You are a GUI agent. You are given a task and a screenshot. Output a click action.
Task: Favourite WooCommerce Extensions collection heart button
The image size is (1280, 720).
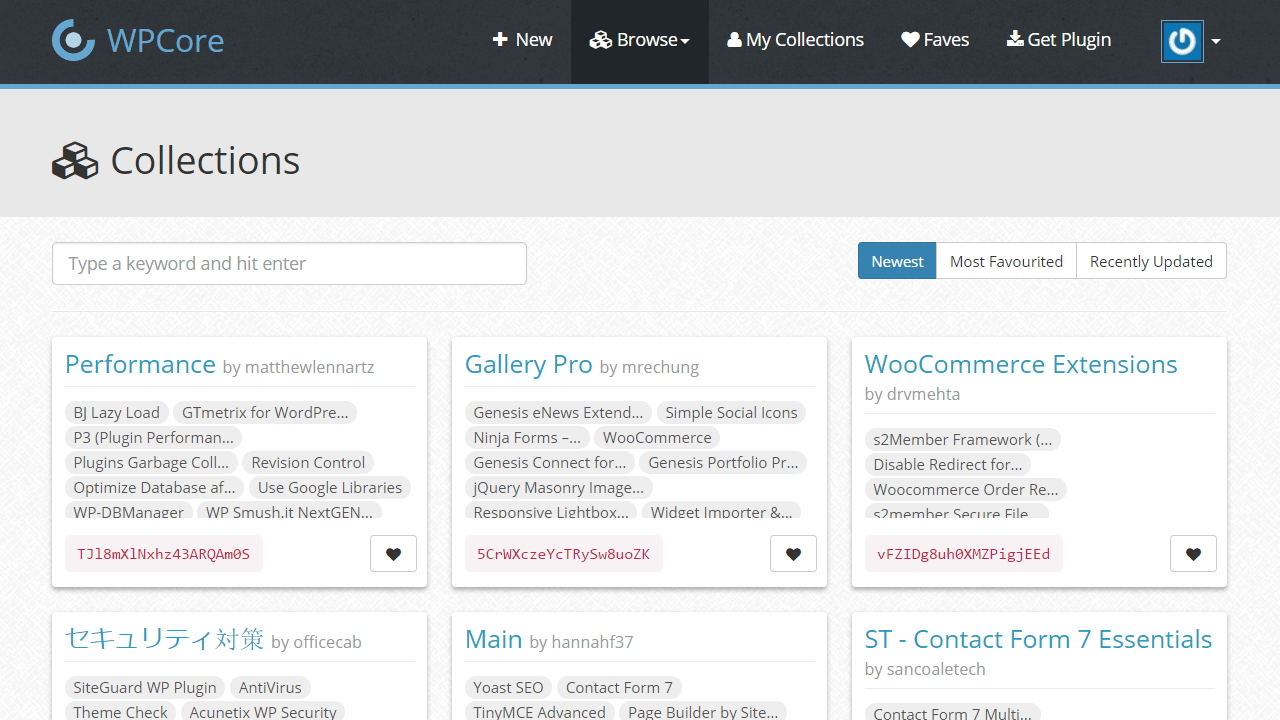click(1193, 554)
